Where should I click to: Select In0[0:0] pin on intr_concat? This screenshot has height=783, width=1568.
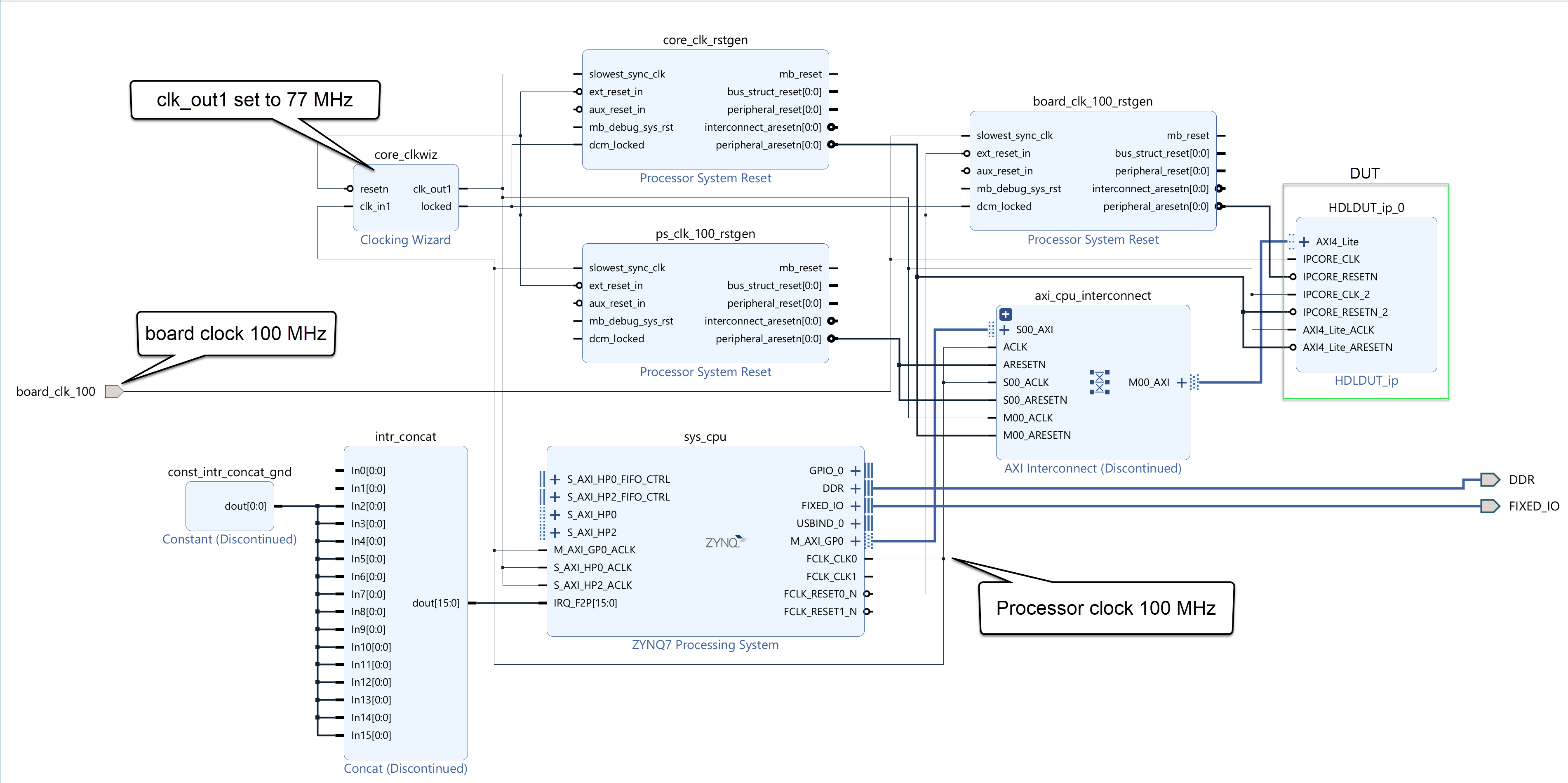[x=368, y=470]
